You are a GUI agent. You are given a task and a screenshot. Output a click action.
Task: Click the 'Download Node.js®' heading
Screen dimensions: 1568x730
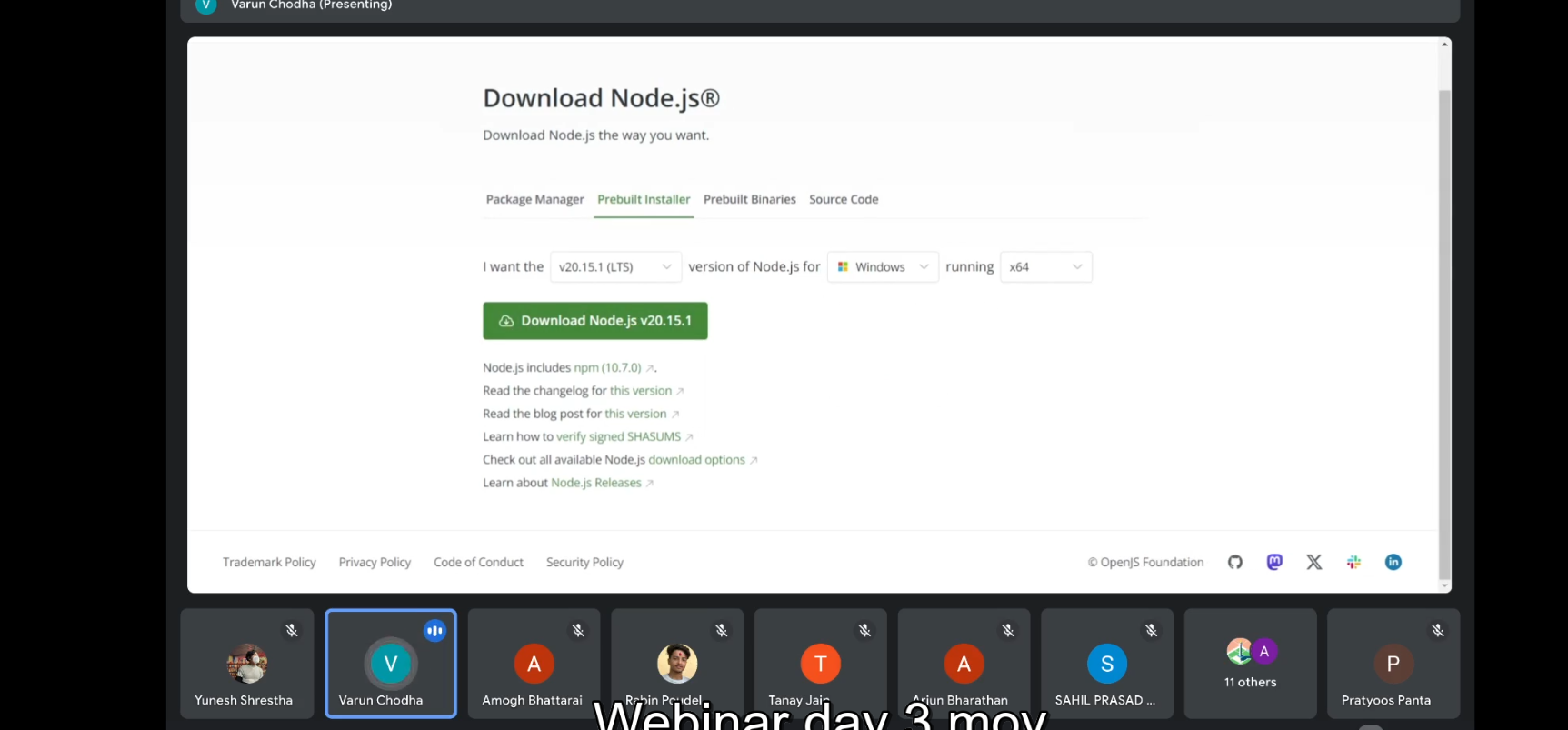pos(601,98)
